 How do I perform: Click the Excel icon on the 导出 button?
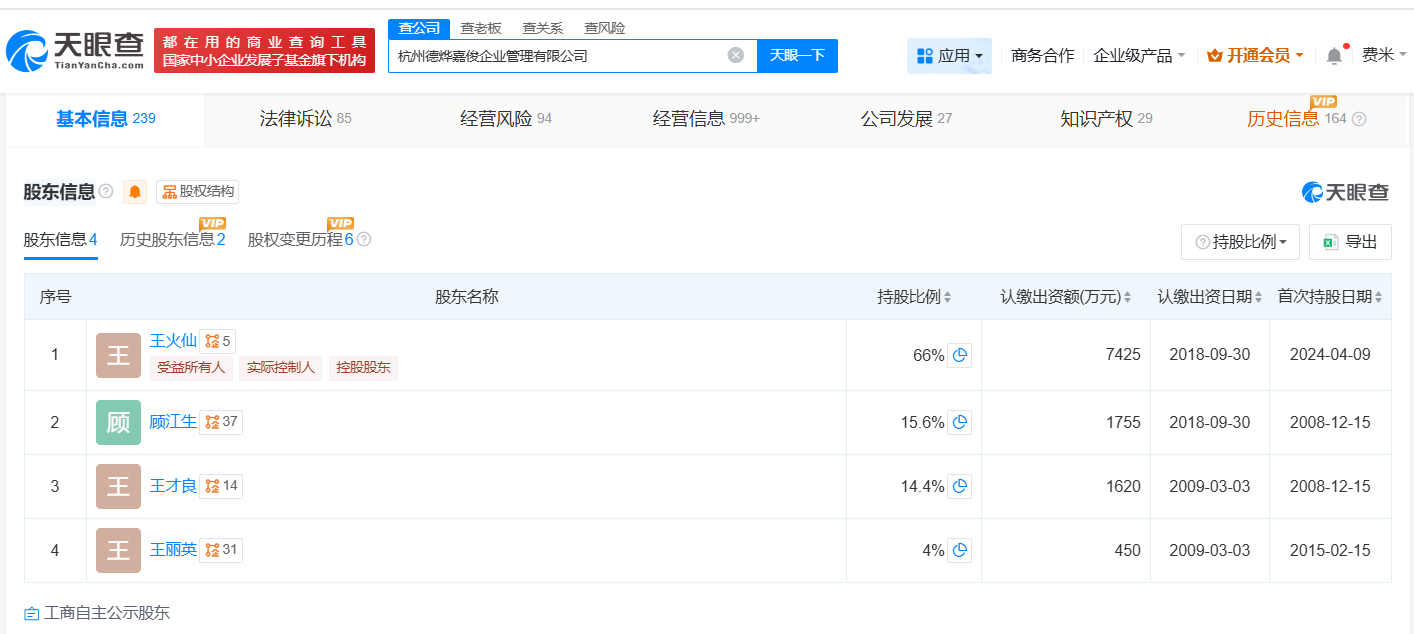tap(1331, 241)
